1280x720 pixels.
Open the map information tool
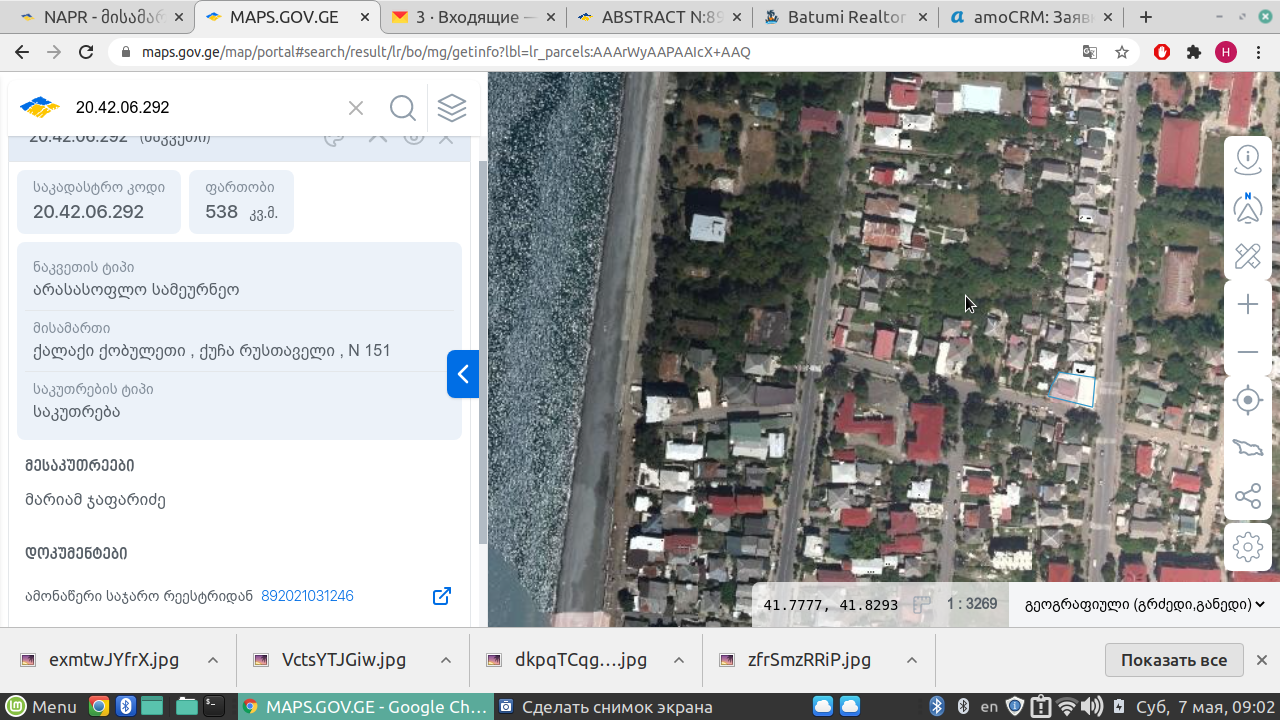pos(1248,158)
